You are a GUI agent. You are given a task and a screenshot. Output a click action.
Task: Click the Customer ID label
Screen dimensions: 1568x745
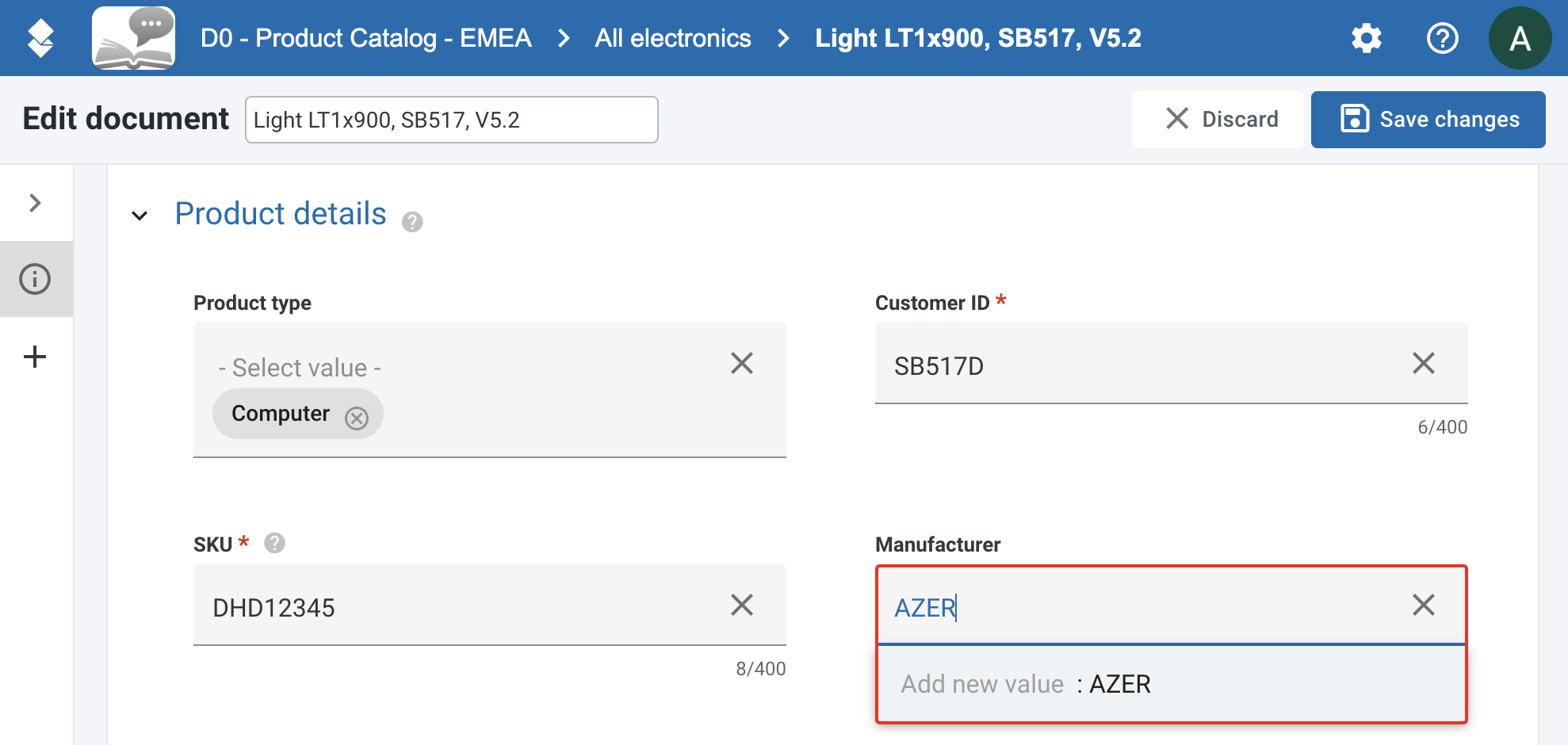(x=932, y=303)
